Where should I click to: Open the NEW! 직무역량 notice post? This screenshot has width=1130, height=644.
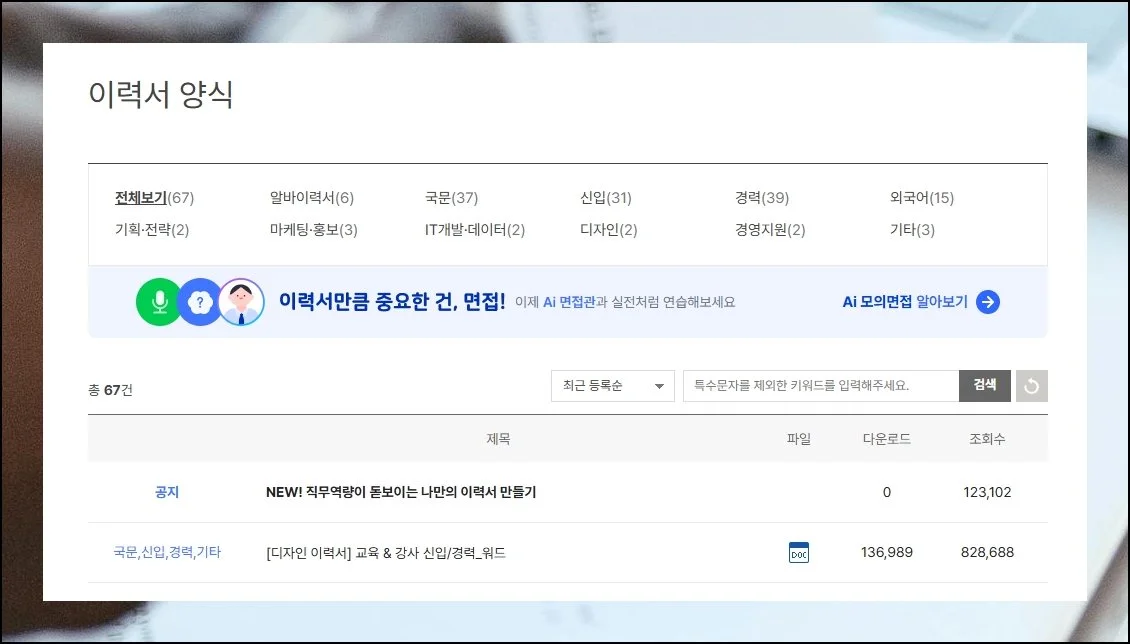pos(401,492)
